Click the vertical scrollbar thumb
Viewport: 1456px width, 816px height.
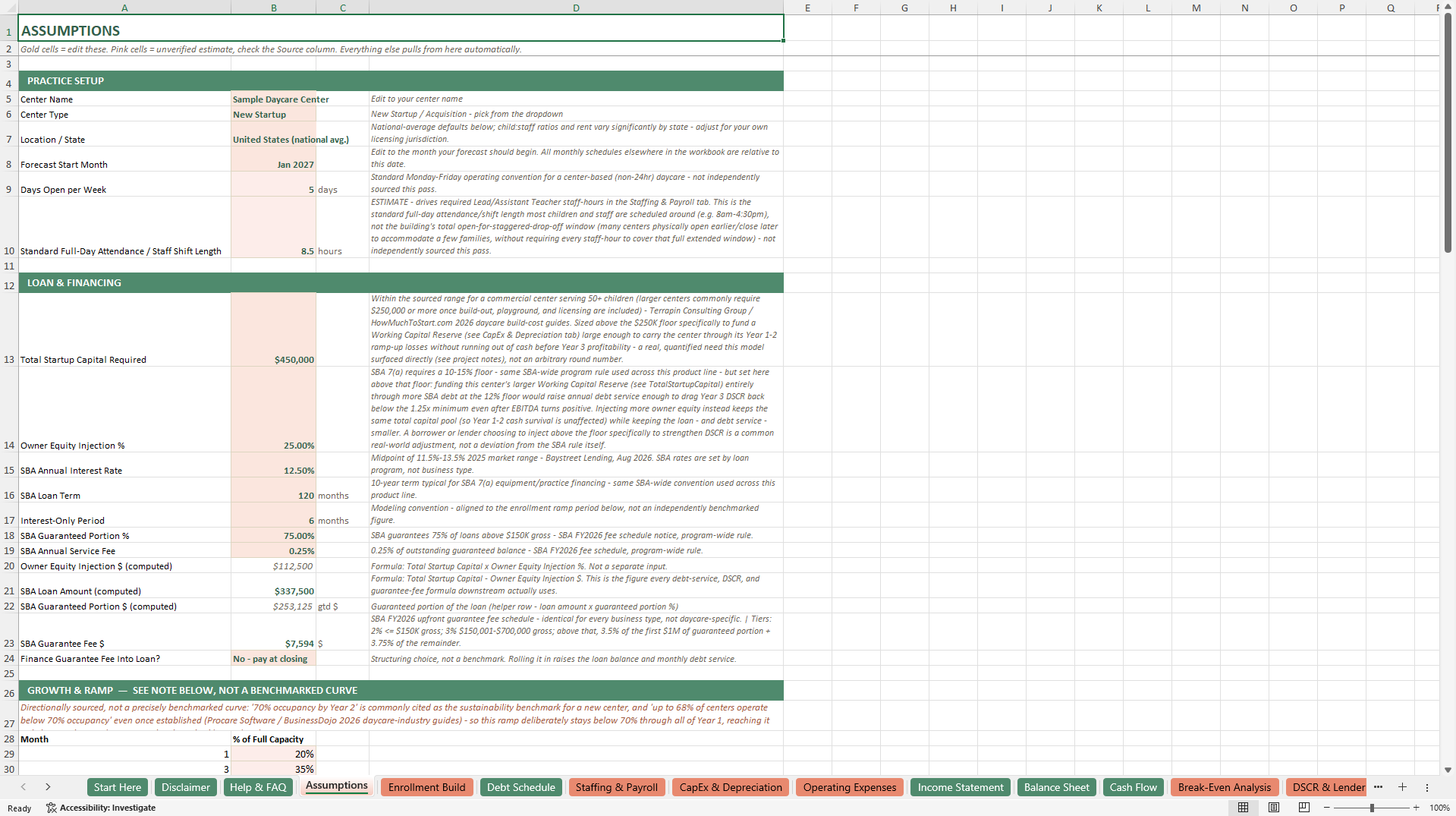pos(1448,133)
